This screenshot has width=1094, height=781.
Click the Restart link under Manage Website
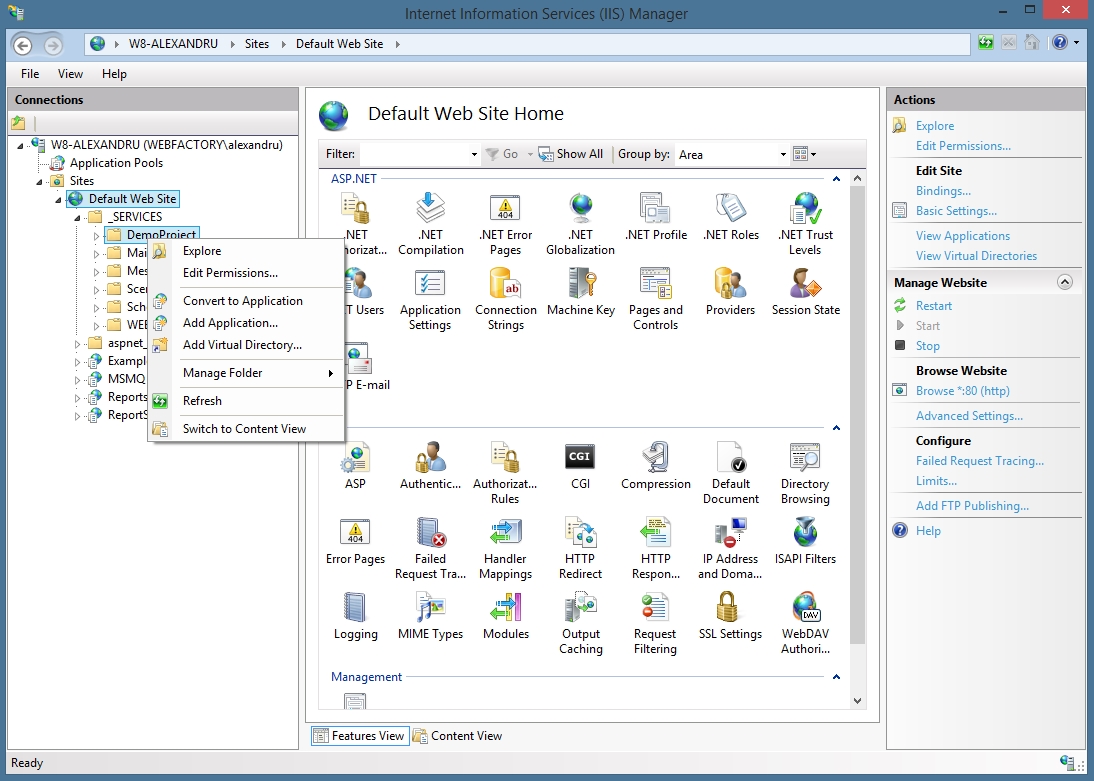point(934,306)
